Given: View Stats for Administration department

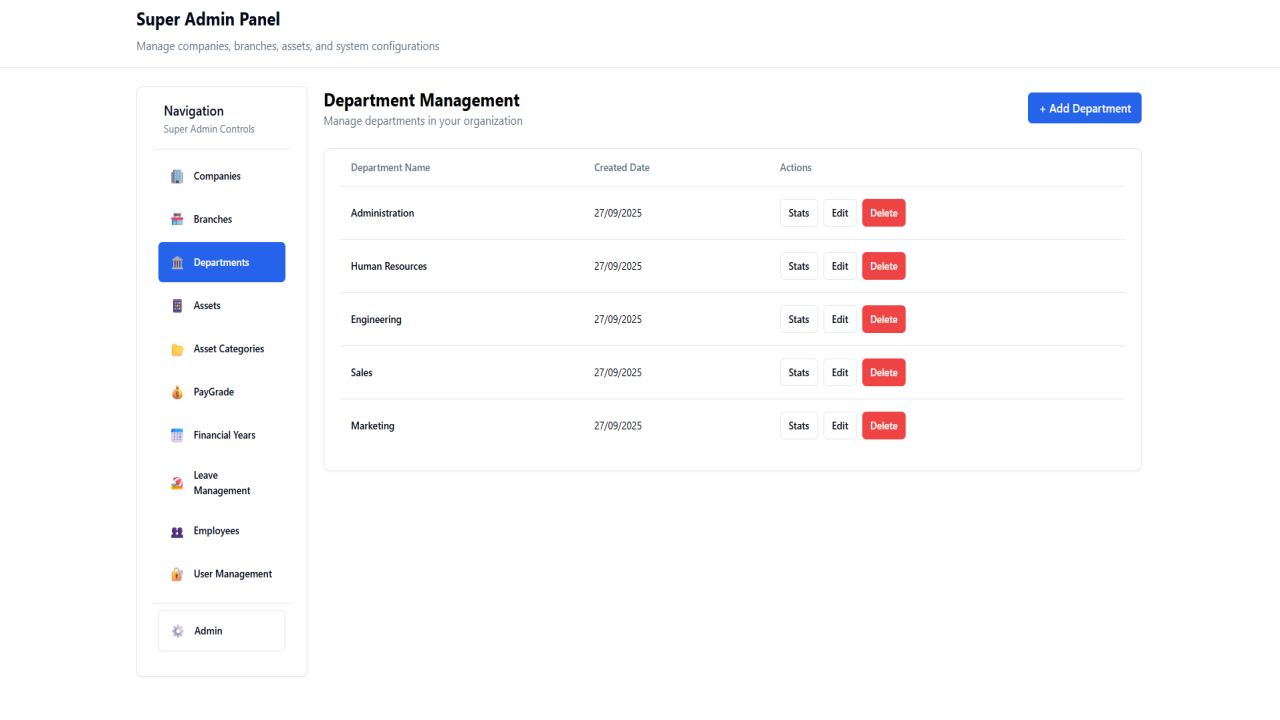Looking at the screenshot, I should tap(799, 213).
